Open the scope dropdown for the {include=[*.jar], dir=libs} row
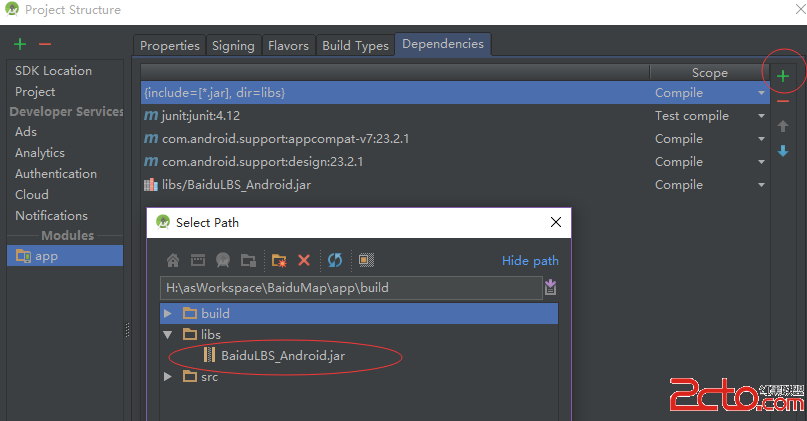Screen dimensions: 807x421 pos(761,93)
